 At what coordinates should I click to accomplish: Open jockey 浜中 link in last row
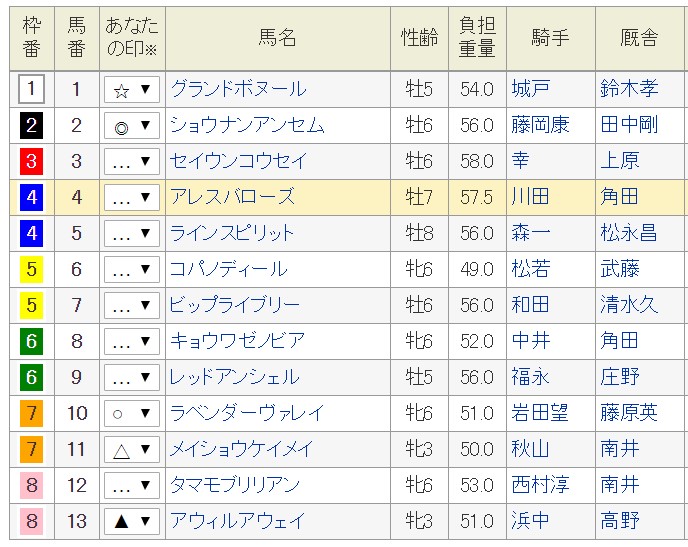(x=530, y=521)
